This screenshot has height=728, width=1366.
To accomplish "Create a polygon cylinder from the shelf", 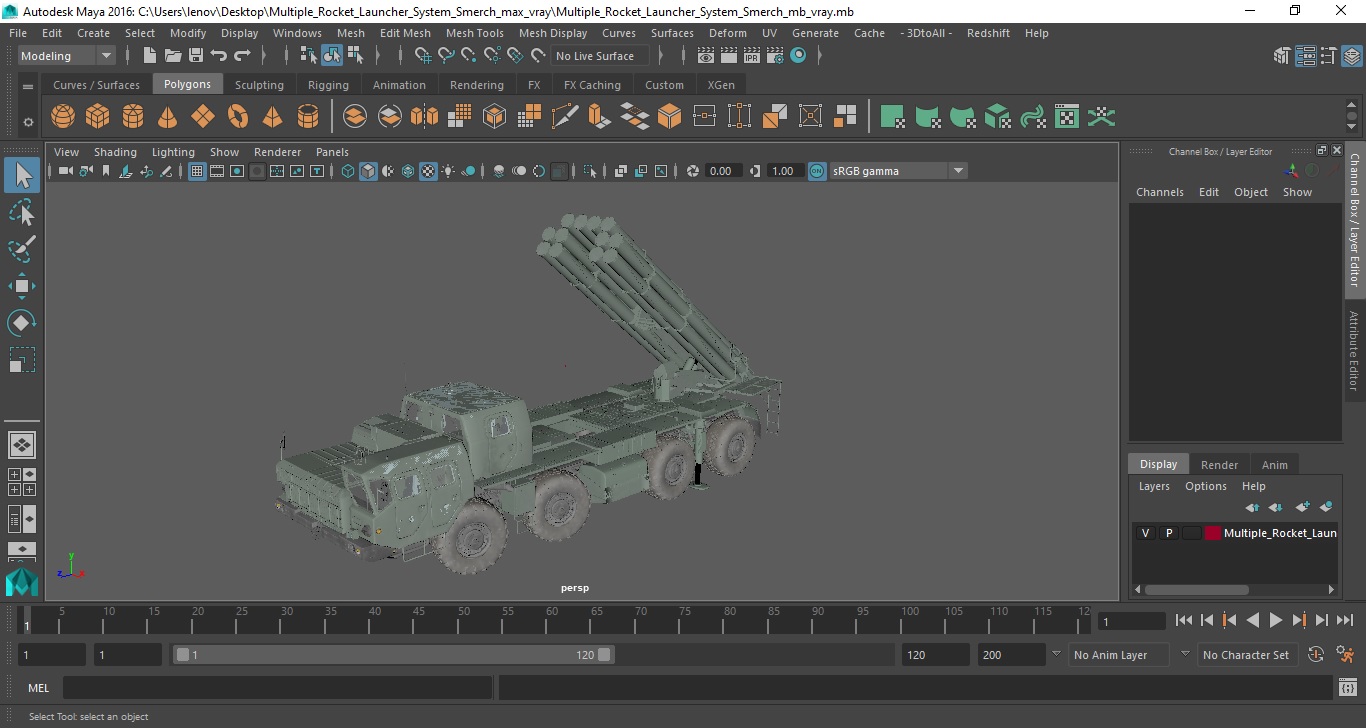I will click(133, 117).
